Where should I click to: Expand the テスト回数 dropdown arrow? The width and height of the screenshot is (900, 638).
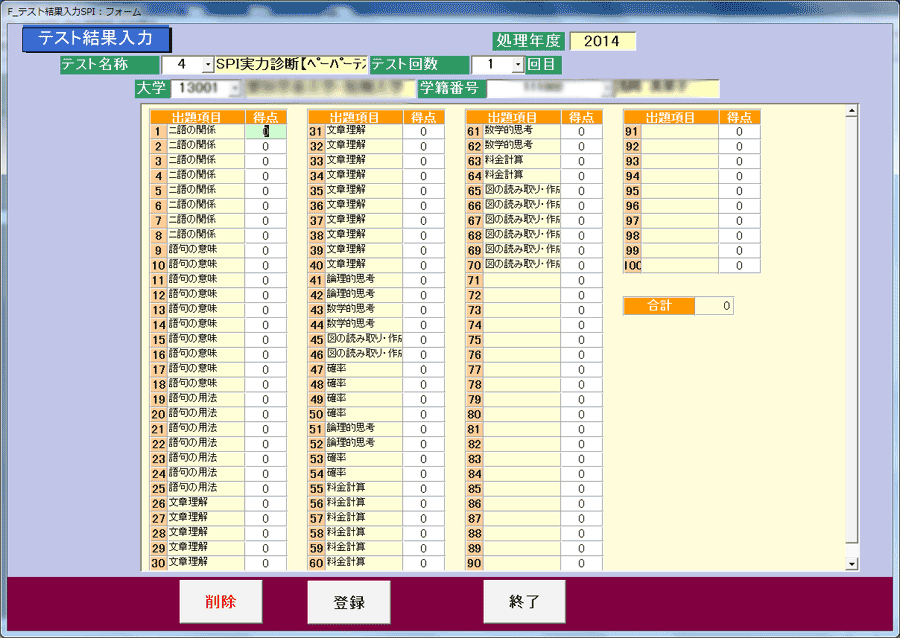[x=518, y=65]
